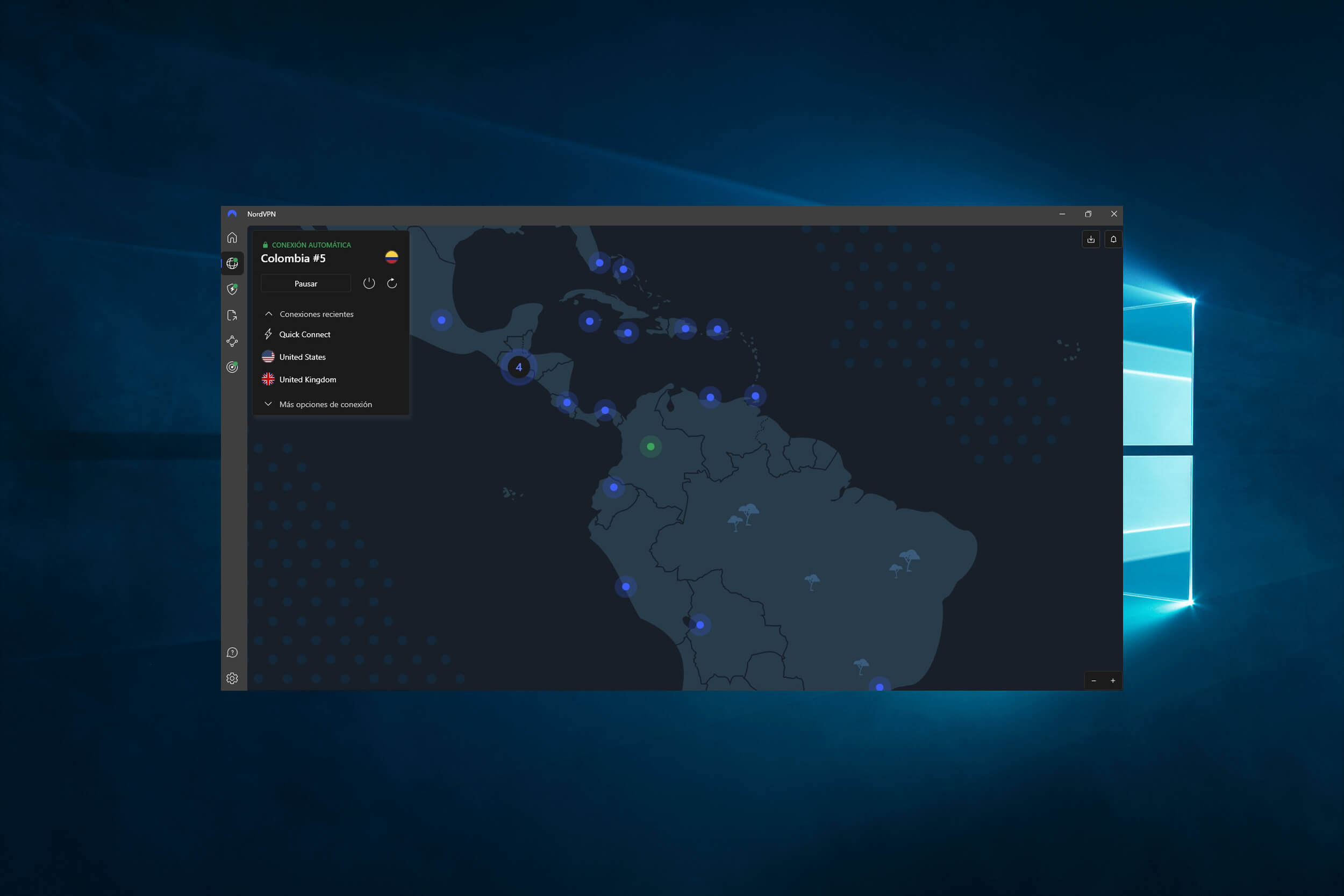Image resolution: width=1344 pixels, height=896 pixels.
Task: Click the map cluster pin labeled 4
Action: pos(519,367)
